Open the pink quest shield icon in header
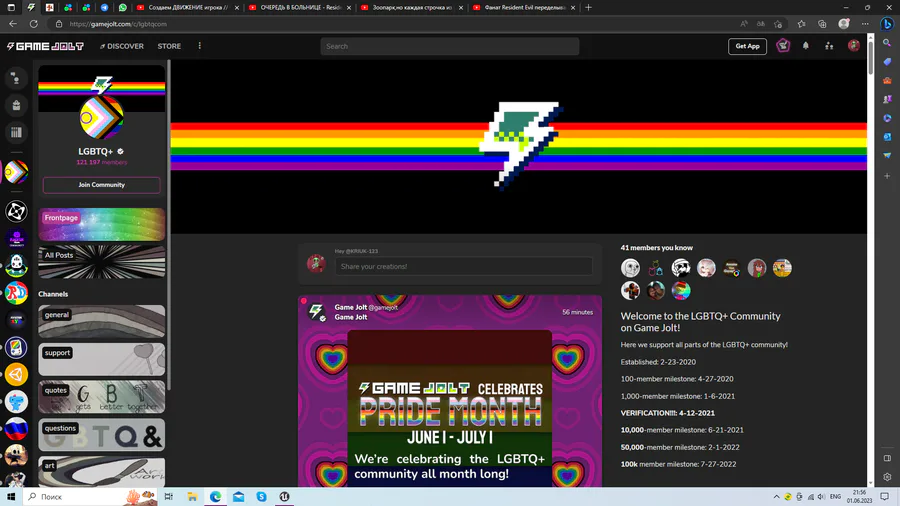 (x=783, y=46)
